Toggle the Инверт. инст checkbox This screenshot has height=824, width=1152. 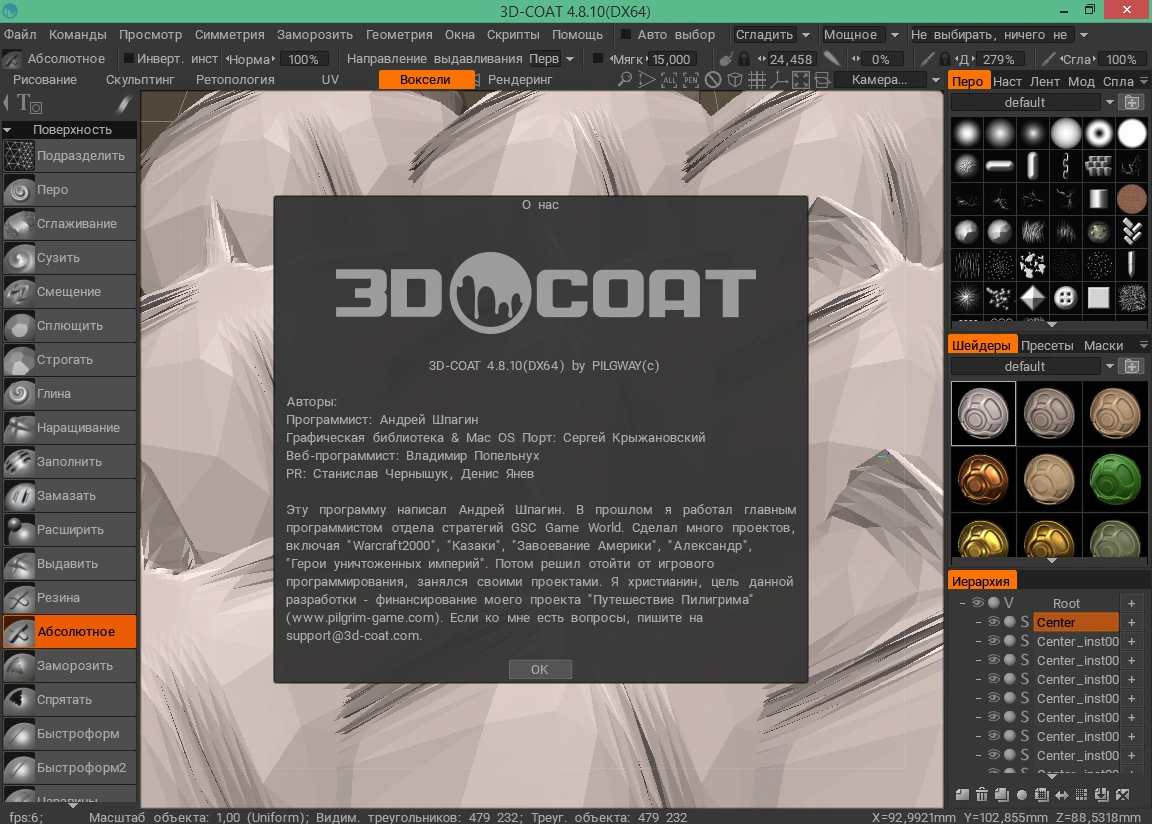point(129,59)
